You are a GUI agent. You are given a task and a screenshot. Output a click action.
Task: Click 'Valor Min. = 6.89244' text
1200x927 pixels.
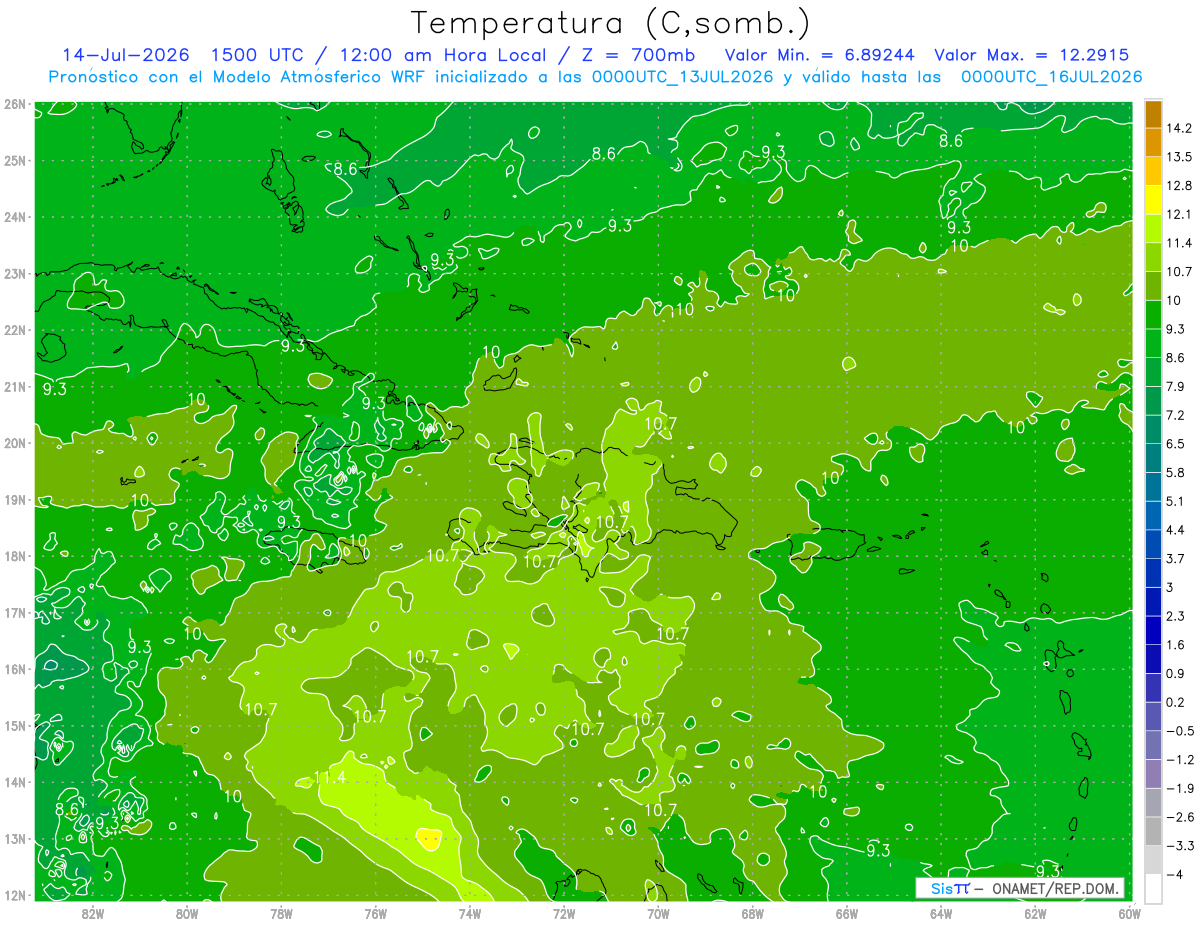822,55
